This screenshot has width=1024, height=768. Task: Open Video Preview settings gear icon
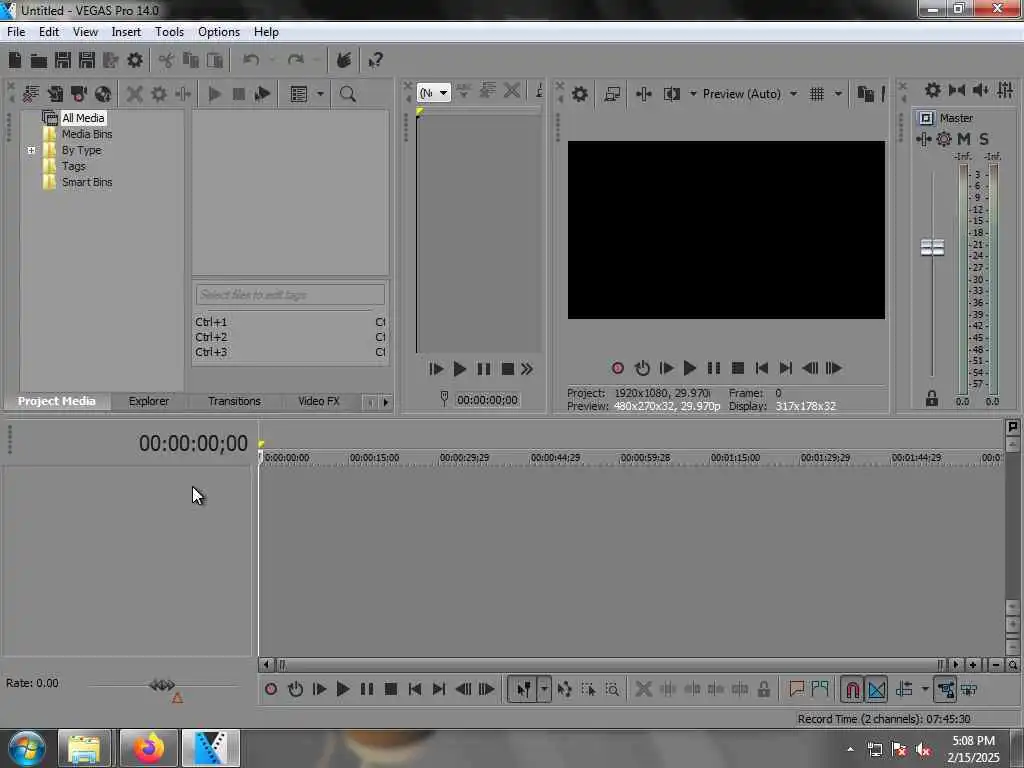(x=579, y=94)
